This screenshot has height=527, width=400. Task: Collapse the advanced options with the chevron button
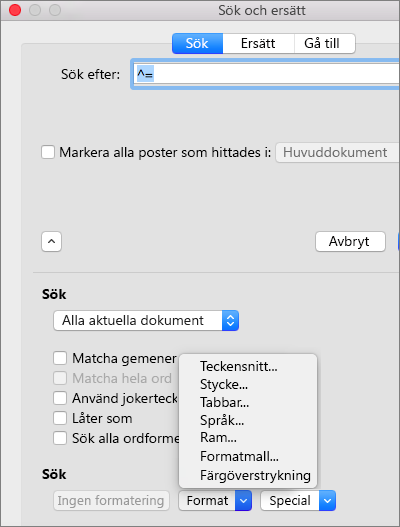51,241
